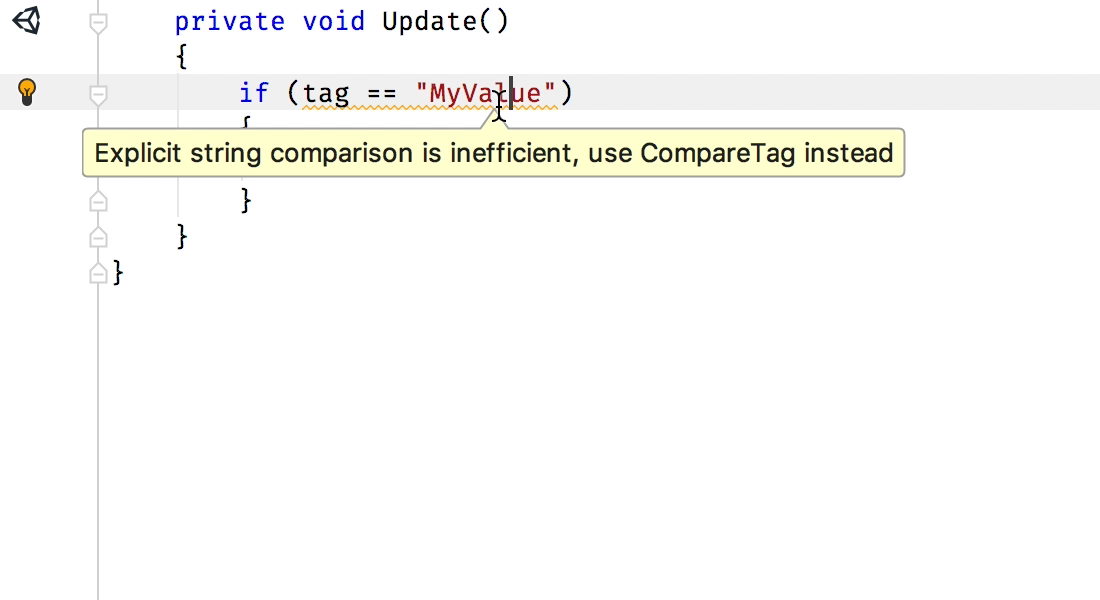Click fold end marker of Update method
Screen dimensions: 1100x600
coord(98,237)
